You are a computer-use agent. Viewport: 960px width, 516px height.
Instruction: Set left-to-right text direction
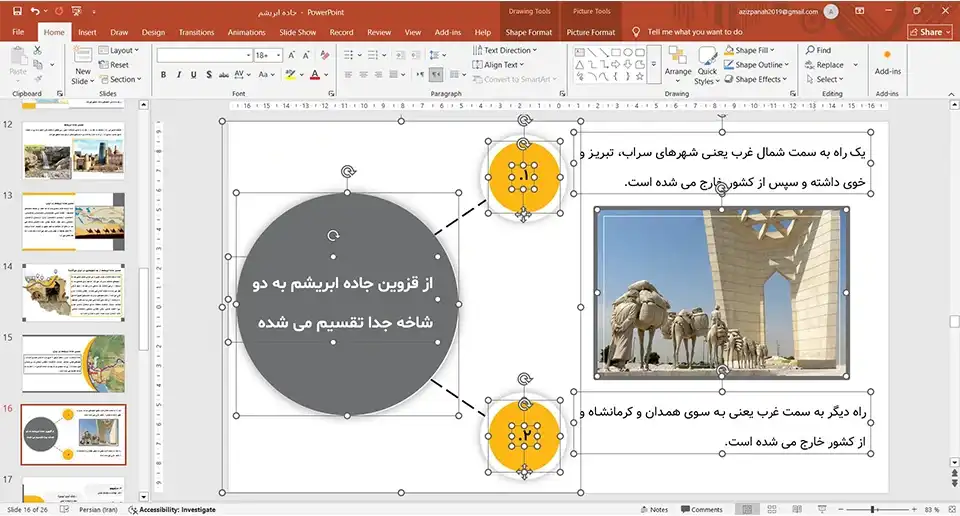pyautogui.click(x=421, y=75)
